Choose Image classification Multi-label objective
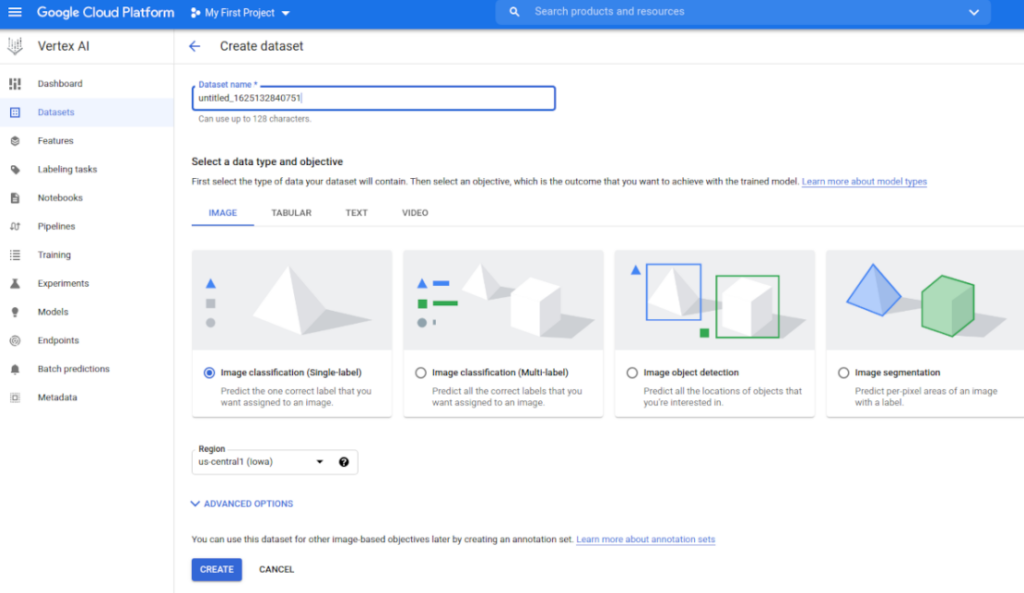Screen dimensions: 1024x593 [420, 372]
